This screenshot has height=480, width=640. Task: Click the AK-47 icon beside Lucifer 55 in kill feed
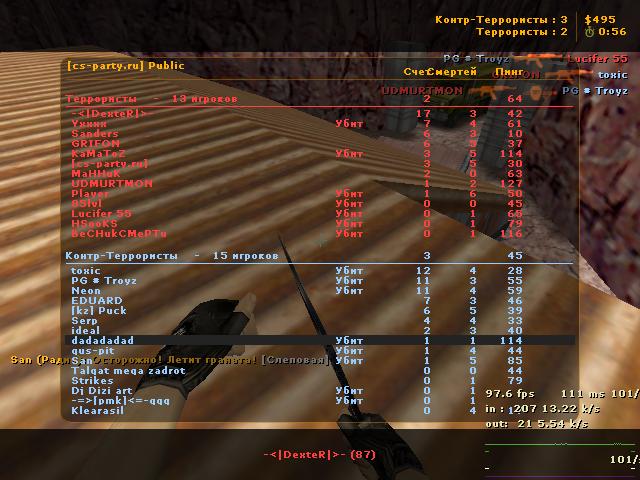[538, 60]
